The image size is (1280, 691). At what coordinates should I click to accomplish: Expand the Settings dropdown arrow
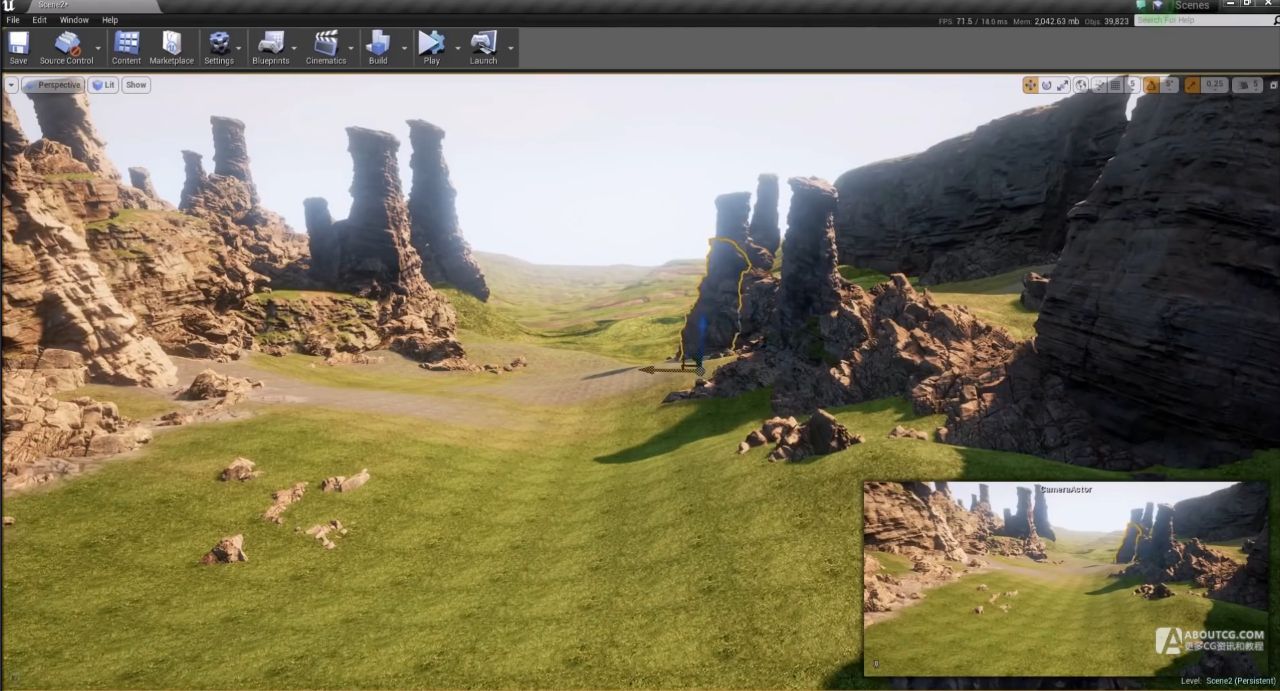[x=240, y=48]
